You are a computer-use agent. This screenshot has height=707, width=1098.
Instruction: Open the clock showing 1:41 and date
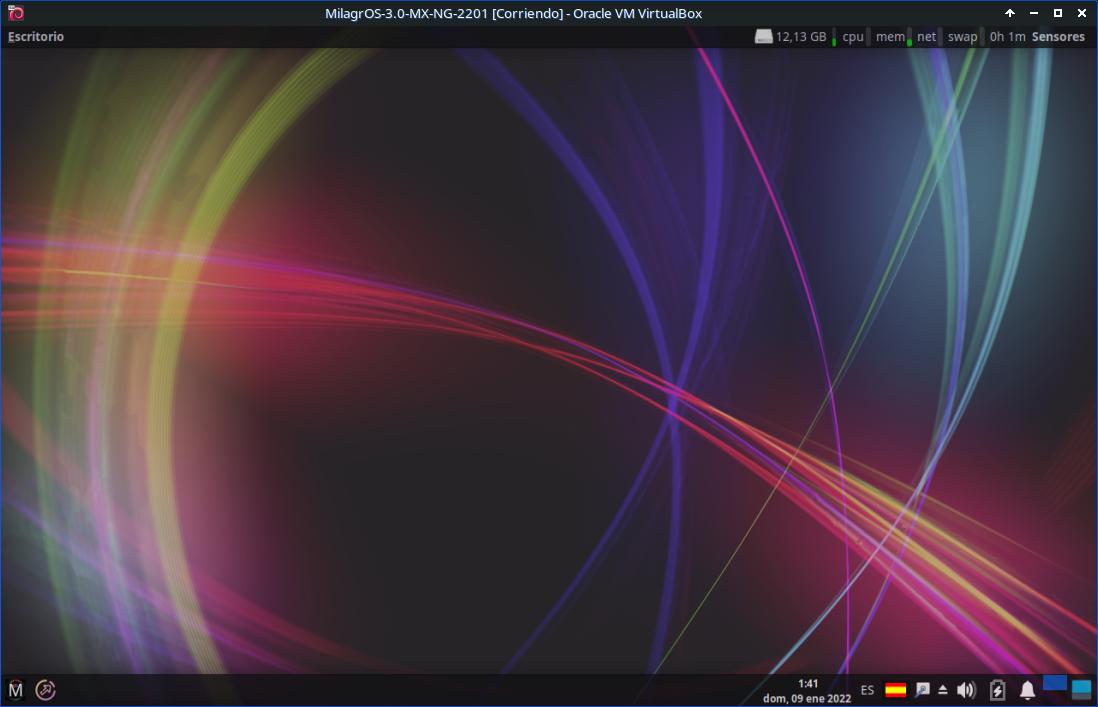coord(808,690)
